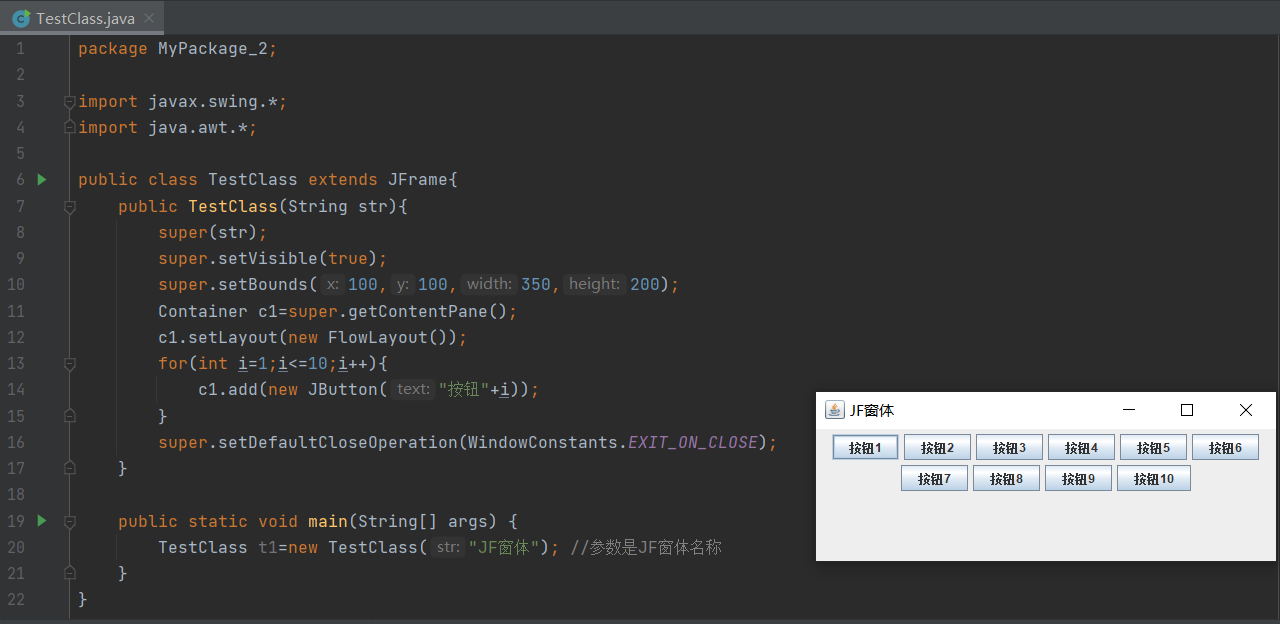Image resolution: width=1280 pixels, height=624 pixels.
Task: Click the 'text:' parameter hint on line 14
Action: [413, 389]
